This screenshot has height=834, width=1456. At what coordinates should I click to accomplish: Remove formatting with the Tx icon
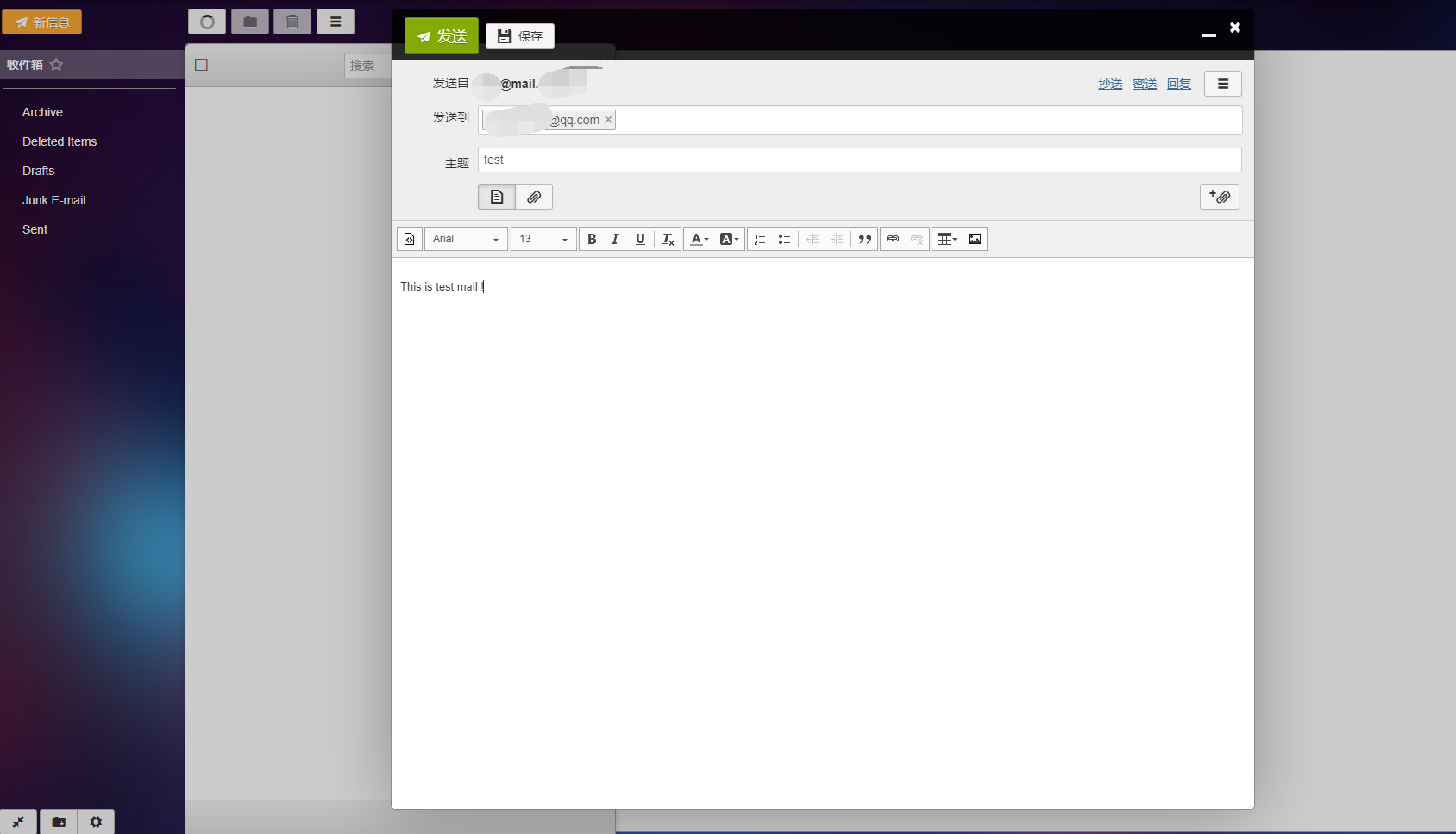click(x=668, y=239)
